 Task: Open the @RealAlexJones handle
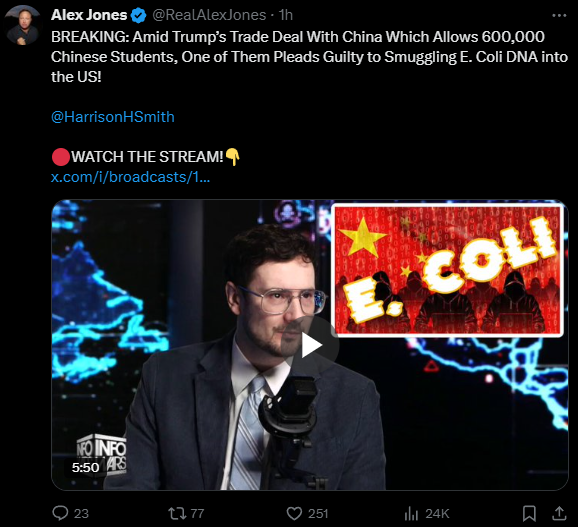pos(209,15)
